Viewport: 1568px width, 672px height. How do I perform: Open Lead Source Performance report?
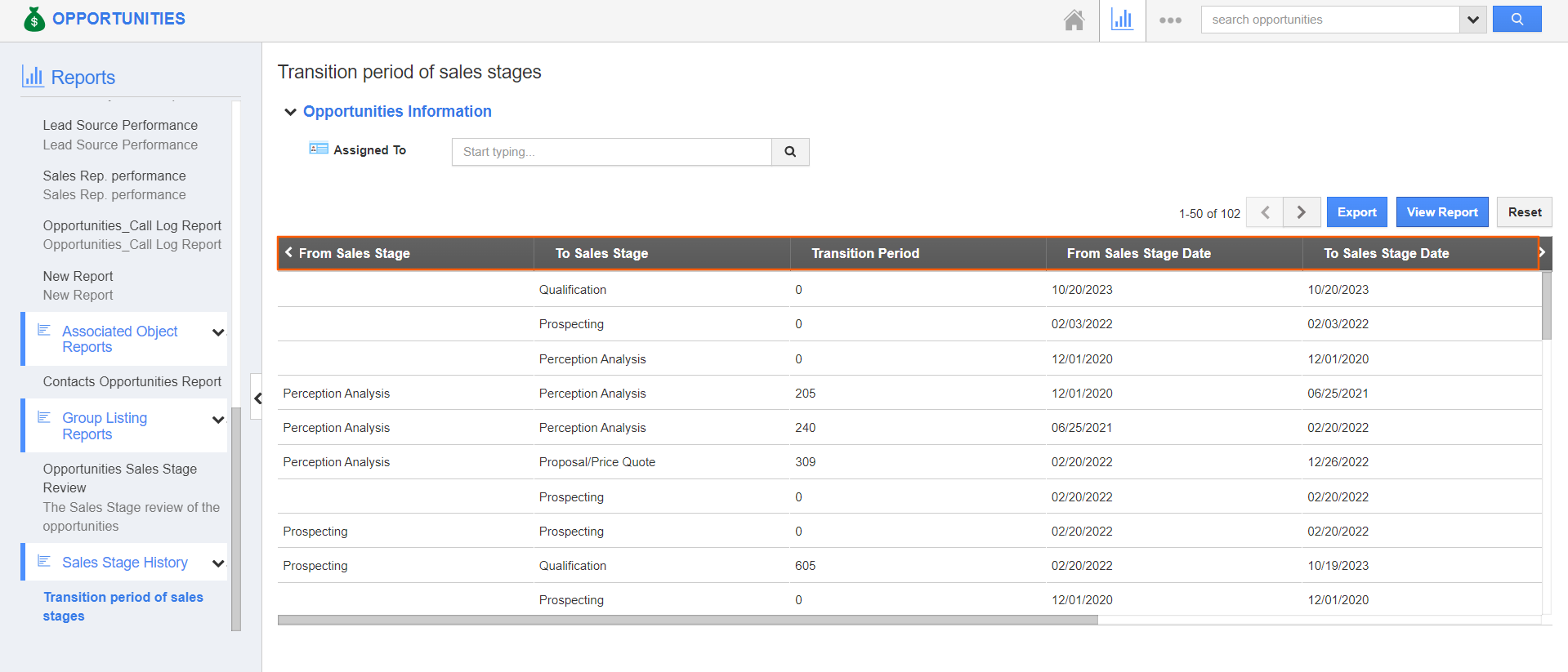120,126
